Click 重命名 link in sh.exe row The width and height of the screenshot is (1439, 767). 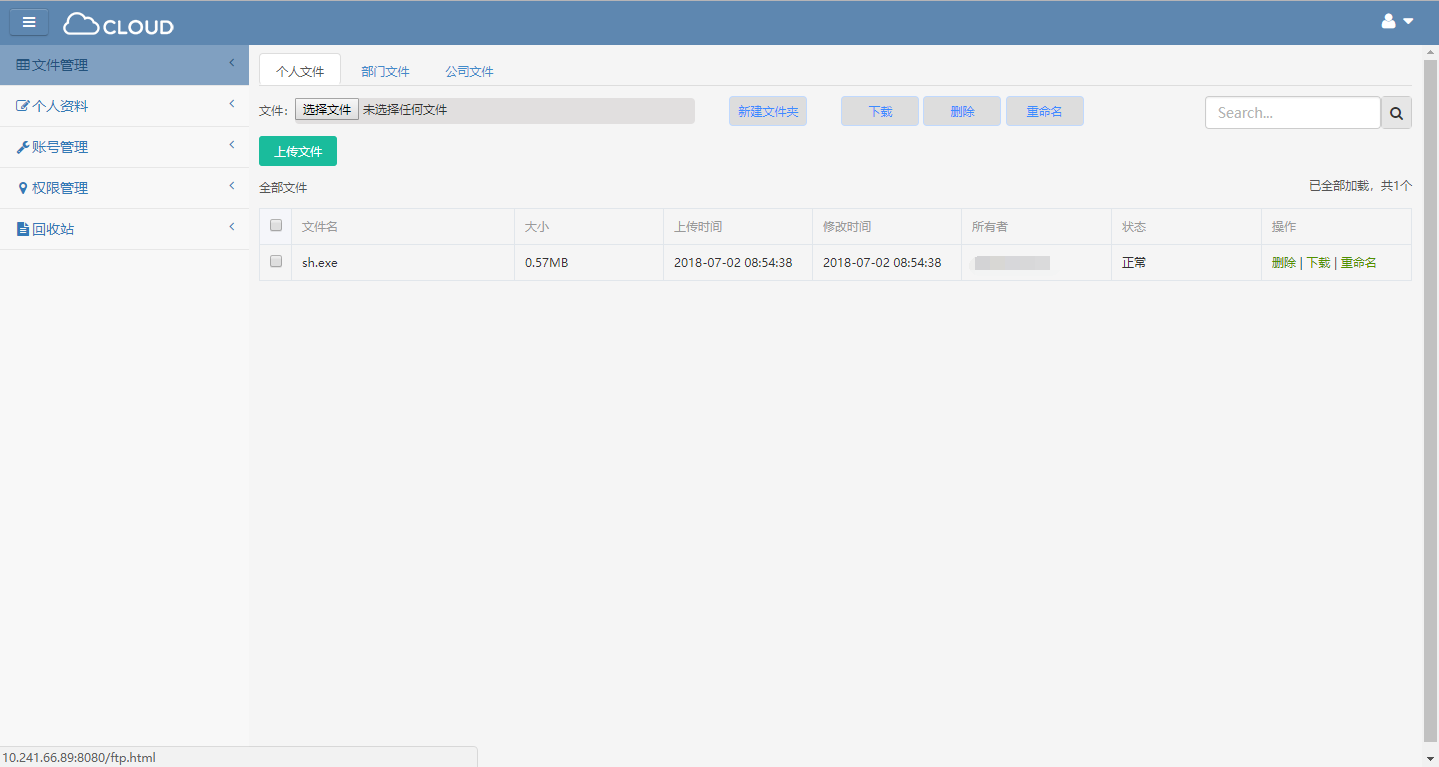[1359, 263]
